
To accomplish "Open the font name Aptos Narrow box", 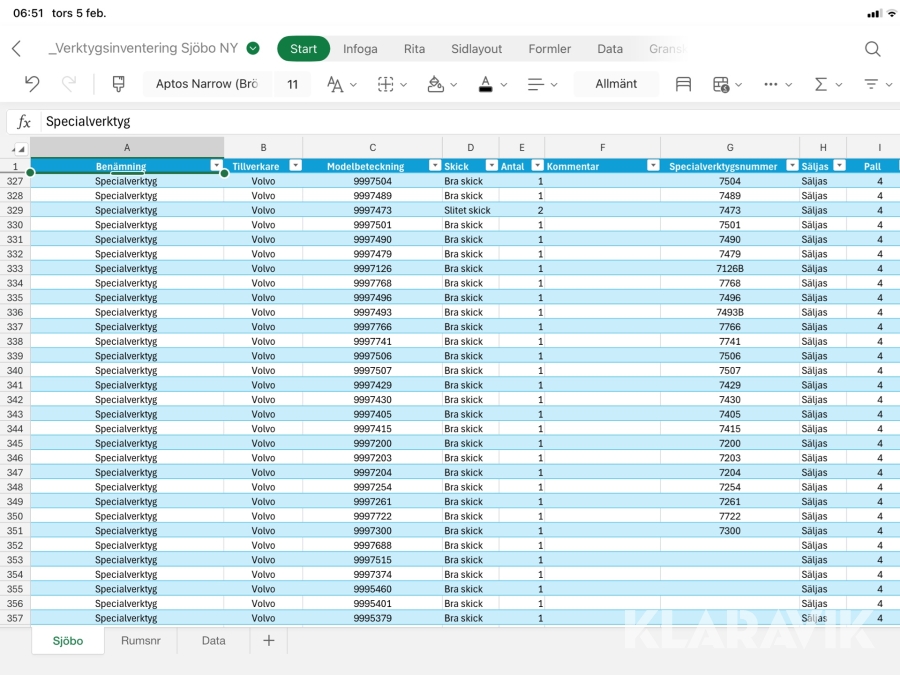I will [x=207, y=84].
